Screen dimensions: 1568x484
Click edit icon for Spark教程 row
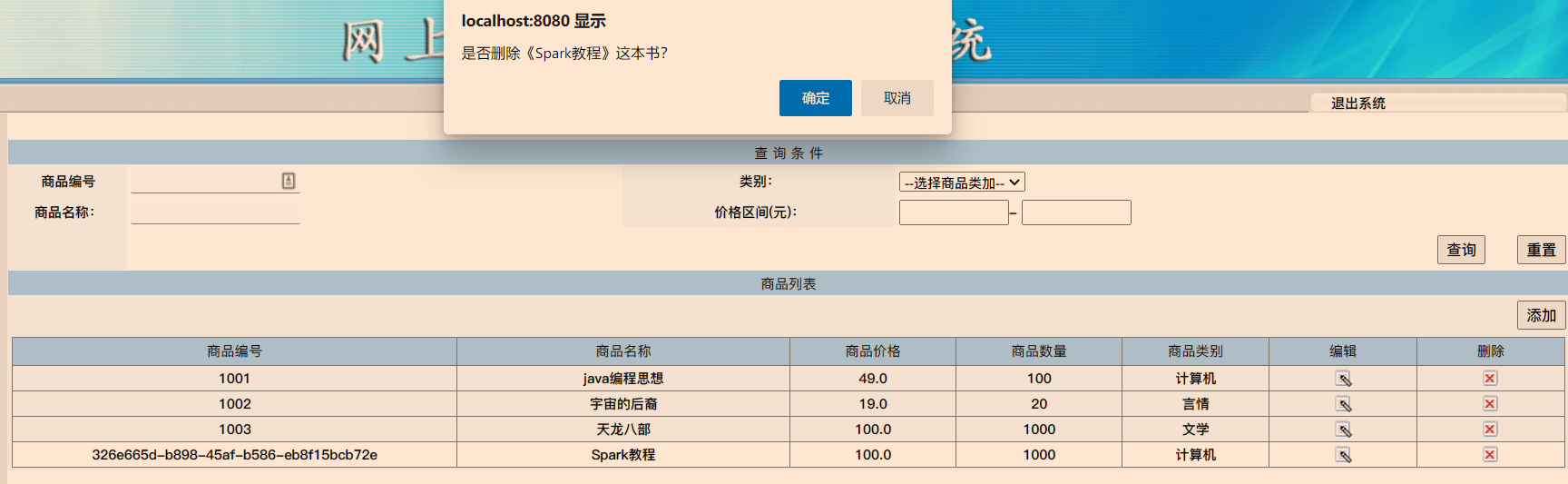pos(1343,455)
